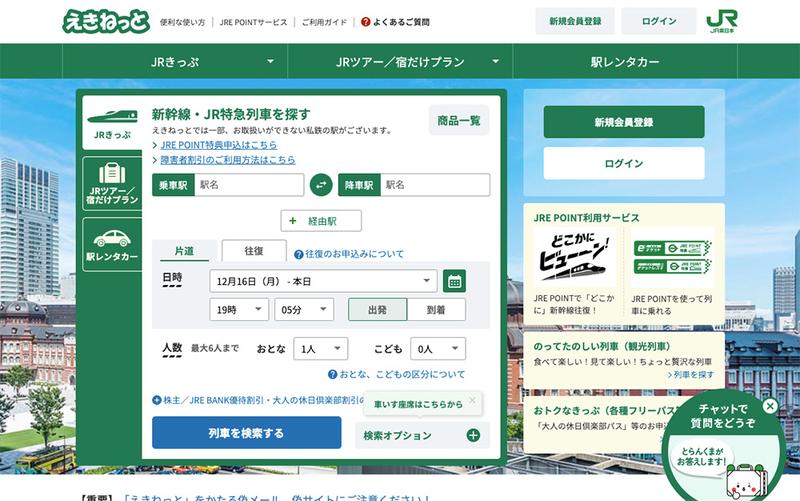Viewport: 800px width, 501px height.
Task: Expand JRツアー/宿だけプラン navigation menu
Action: pos(400,62)
